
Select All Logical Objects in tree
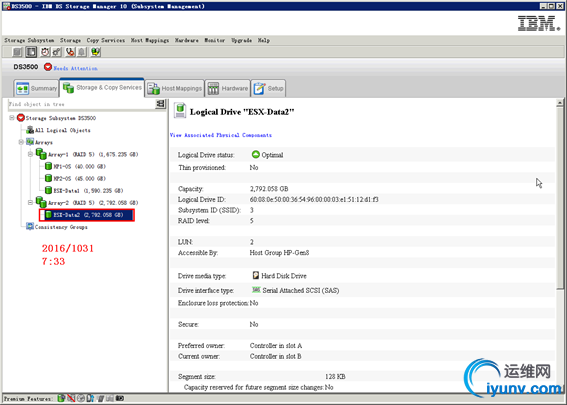[63, 130]
